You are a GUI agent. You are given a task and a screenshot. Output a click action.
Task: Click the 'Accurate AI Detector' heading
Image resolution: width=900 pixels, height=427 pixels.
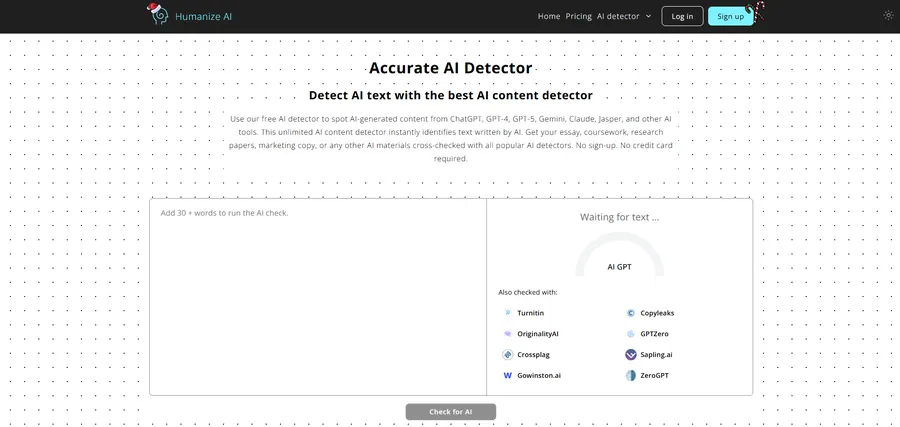click(x=451, y=68)
